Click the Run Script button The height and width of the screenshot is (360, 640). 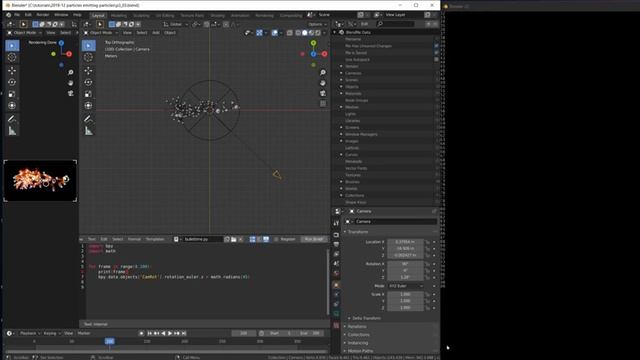(314, 239)
